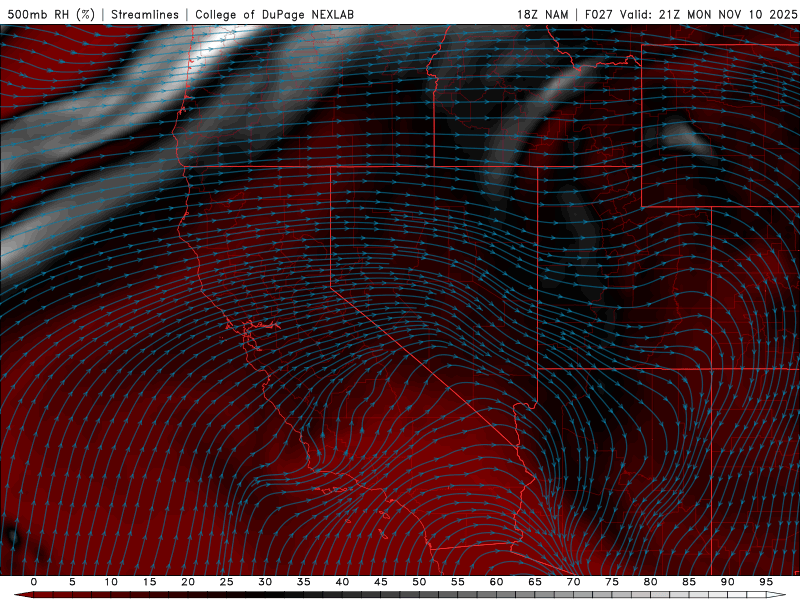Click the color bar label "55"

458,582
